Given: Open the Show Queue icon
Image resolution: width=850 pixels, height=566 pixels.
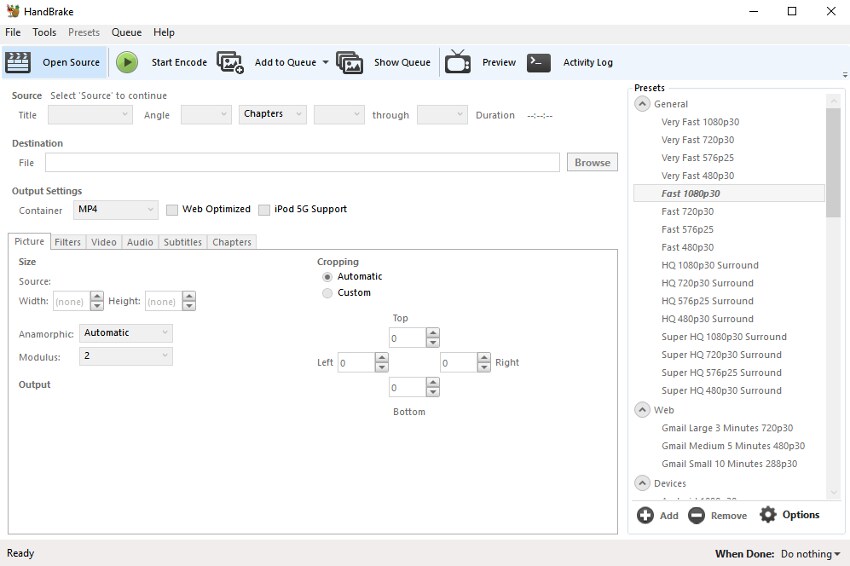Looking at the screenshot, I should 349,62.
